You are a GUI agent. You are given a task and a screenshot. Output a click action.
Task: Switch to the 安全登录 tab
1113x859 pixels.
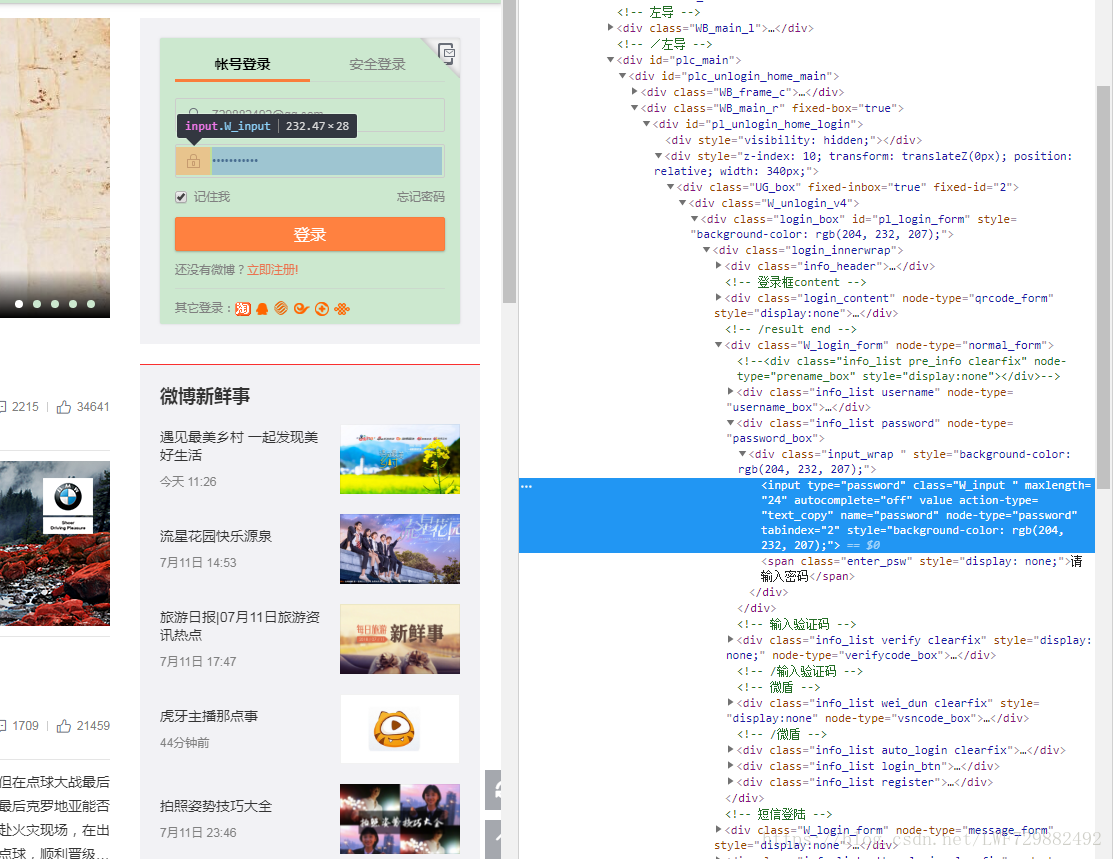tap(377, 64)
